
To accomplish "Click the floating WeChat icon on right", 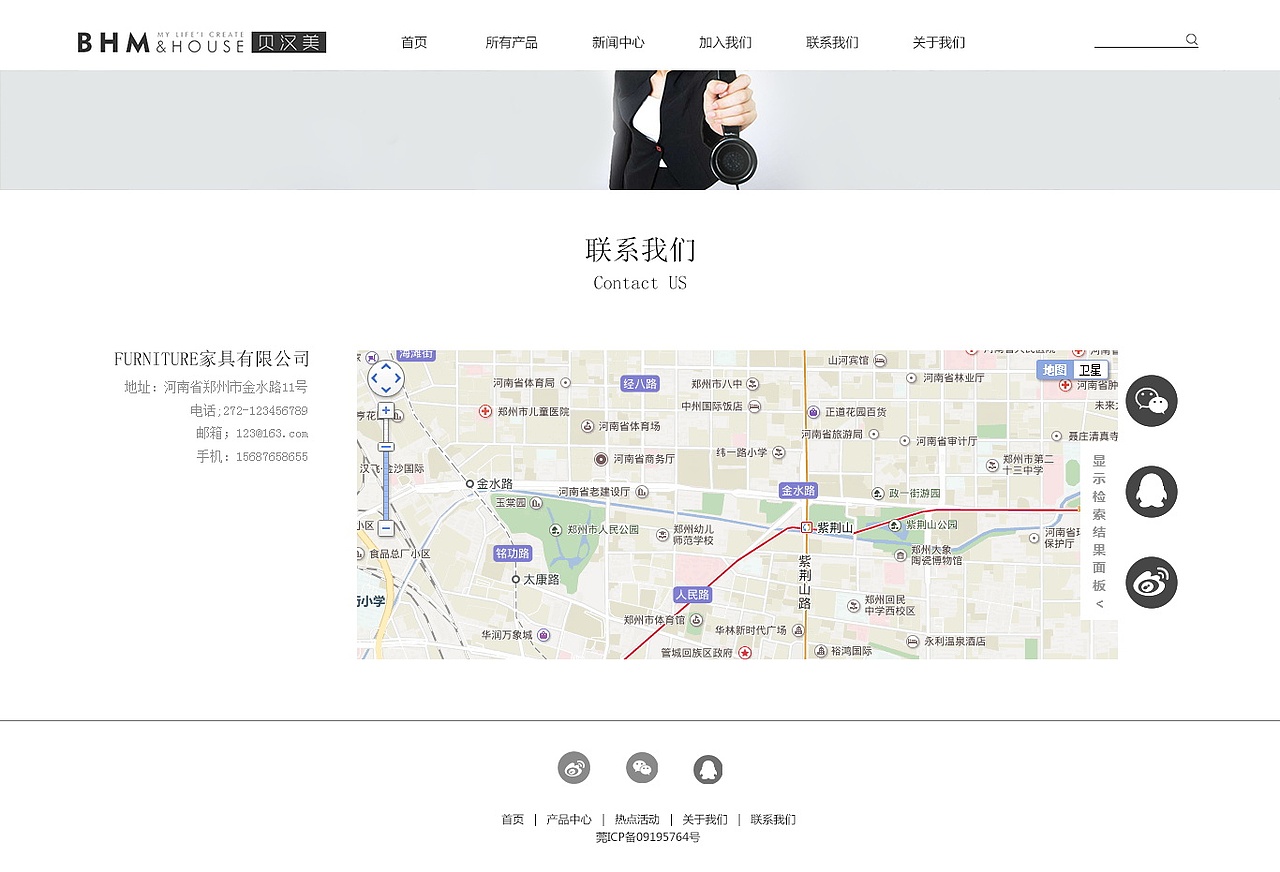I will click(1151, 401).
